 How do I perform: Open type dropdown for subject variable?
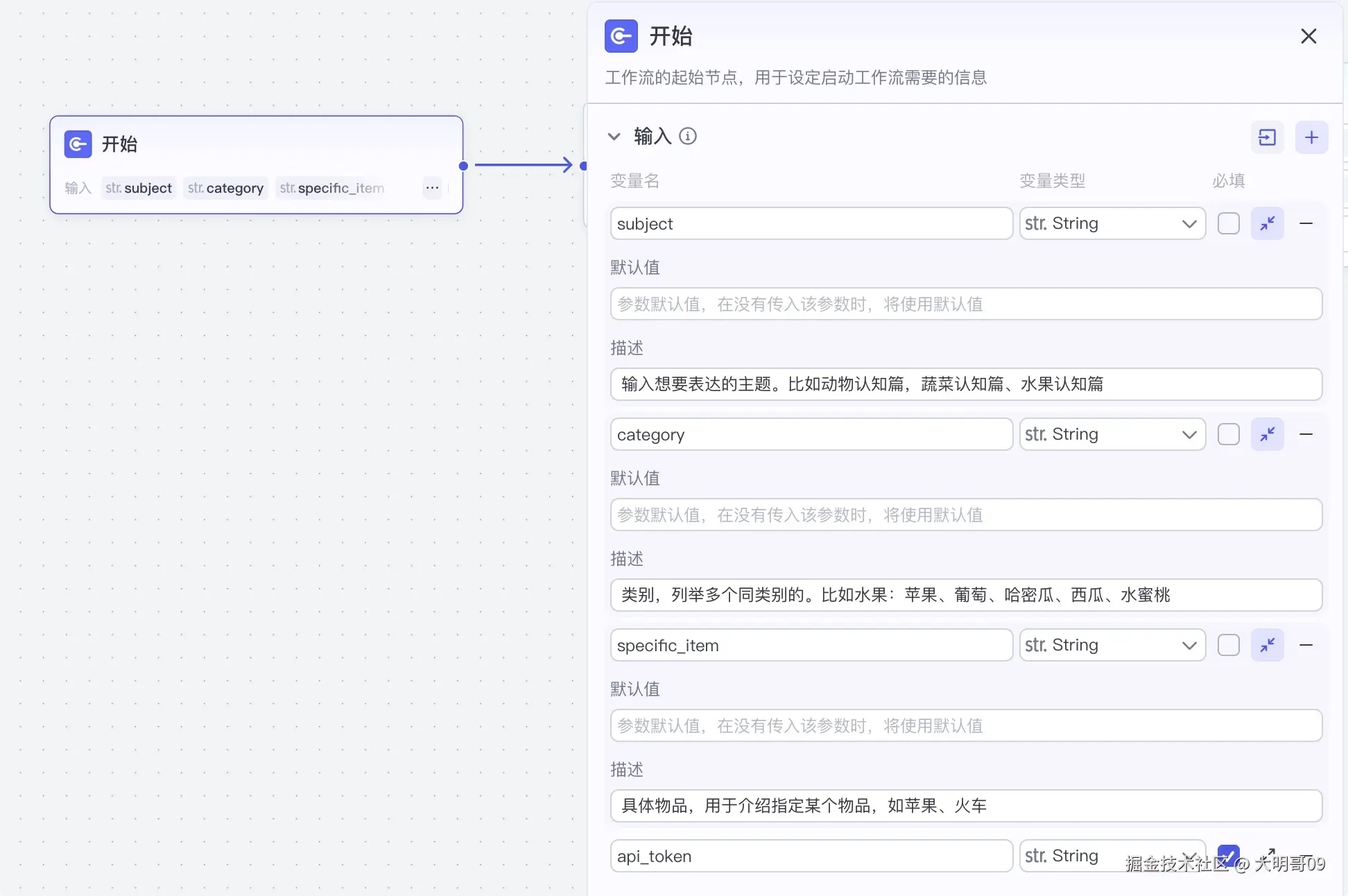1112,223
